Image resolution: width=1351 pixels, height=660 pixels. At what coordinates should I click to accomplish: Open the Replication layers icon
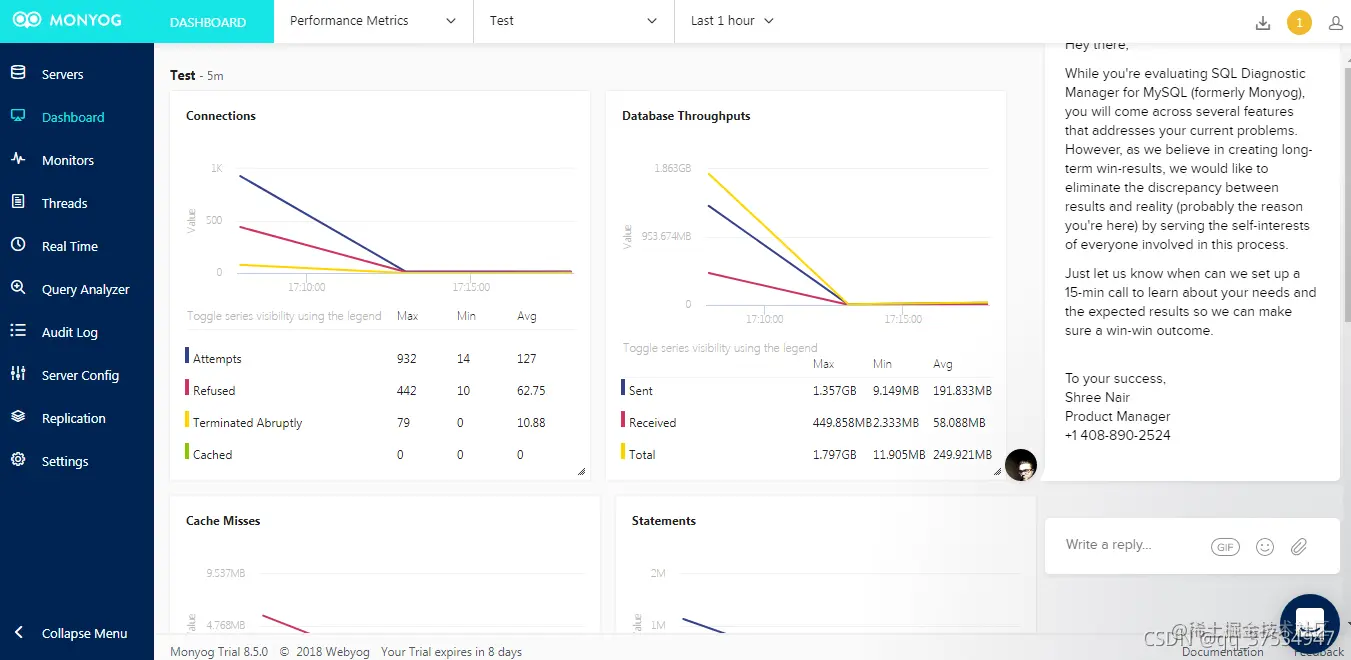pyautogui.click(x=18, y=416)
